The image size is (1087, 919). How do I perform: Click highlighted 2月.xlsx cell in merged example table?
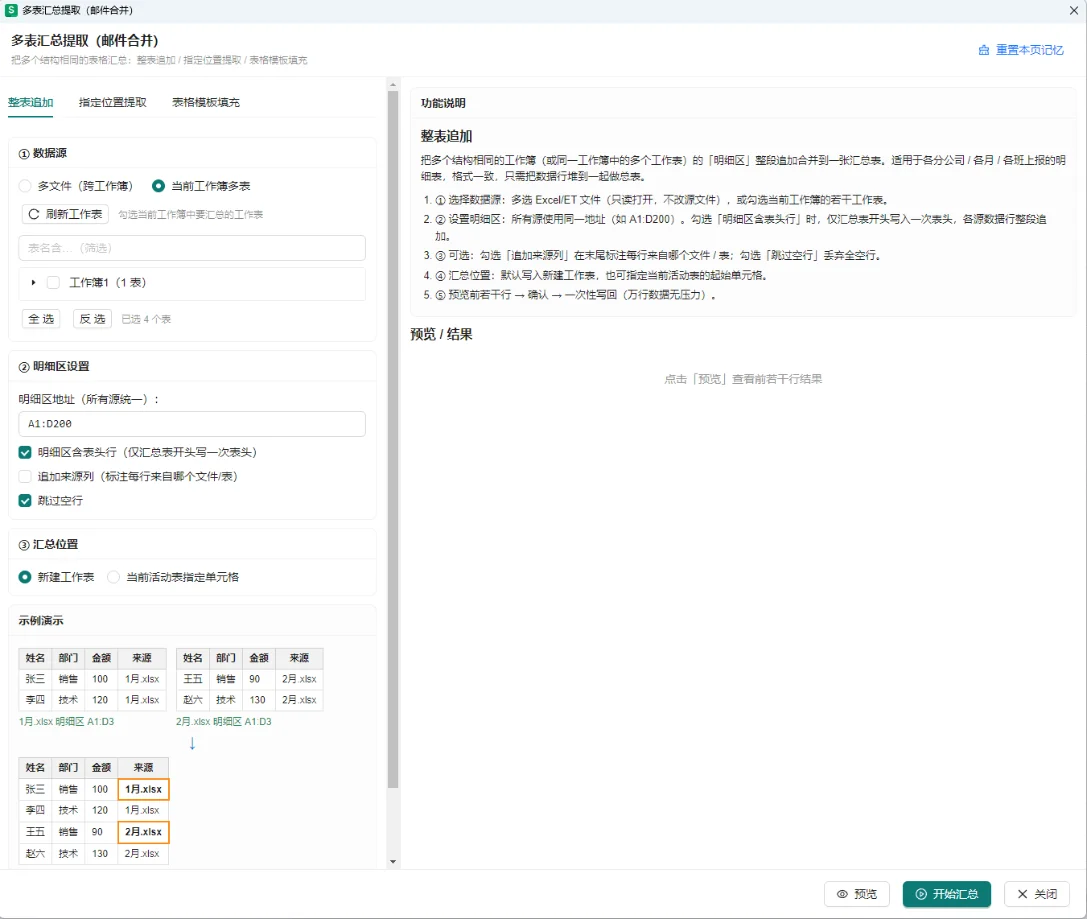click(144, 832)
